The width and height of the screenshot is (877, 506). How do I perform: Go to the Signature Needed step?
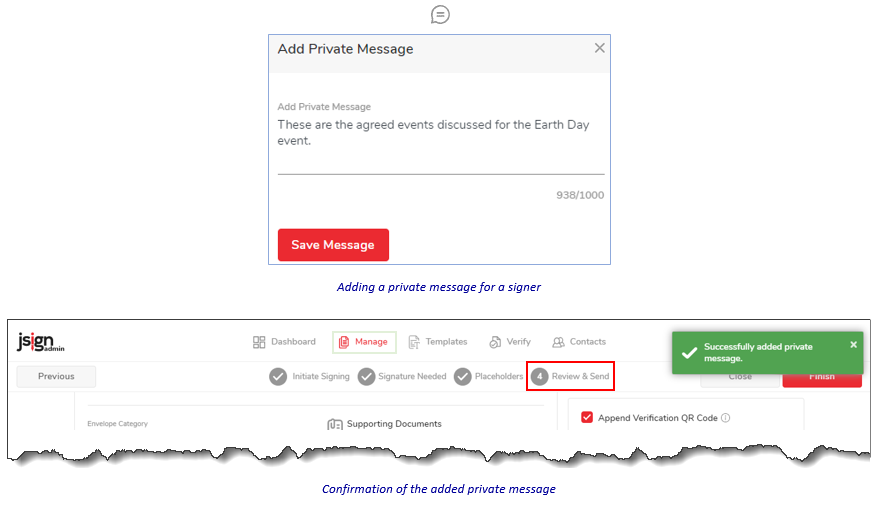[x=402, y=376]
